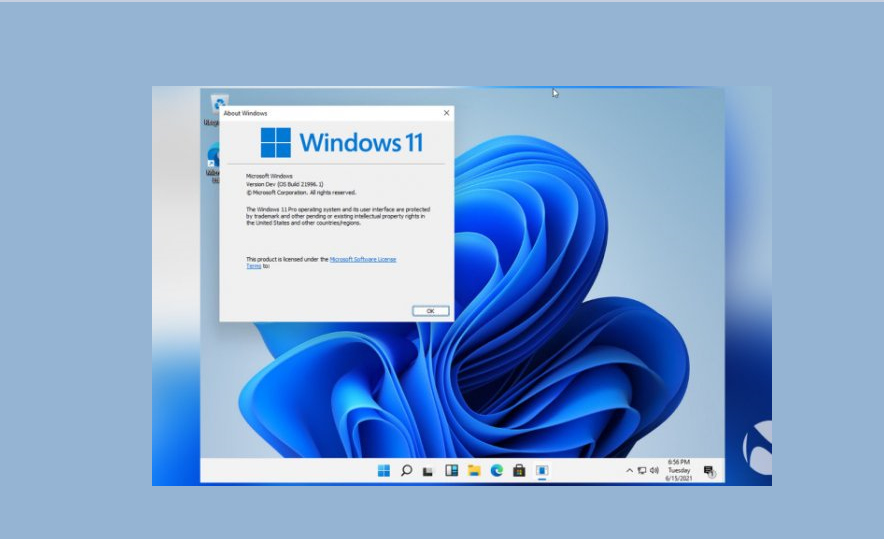884x539 pixels.
Task: Open Task View from the taskbar
Action: (x=428, y=471)
